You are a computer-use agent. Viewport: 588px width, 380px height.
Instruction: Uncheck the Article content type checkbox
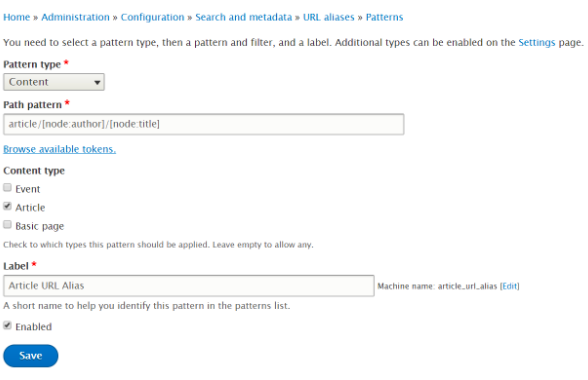click(7, 206)
